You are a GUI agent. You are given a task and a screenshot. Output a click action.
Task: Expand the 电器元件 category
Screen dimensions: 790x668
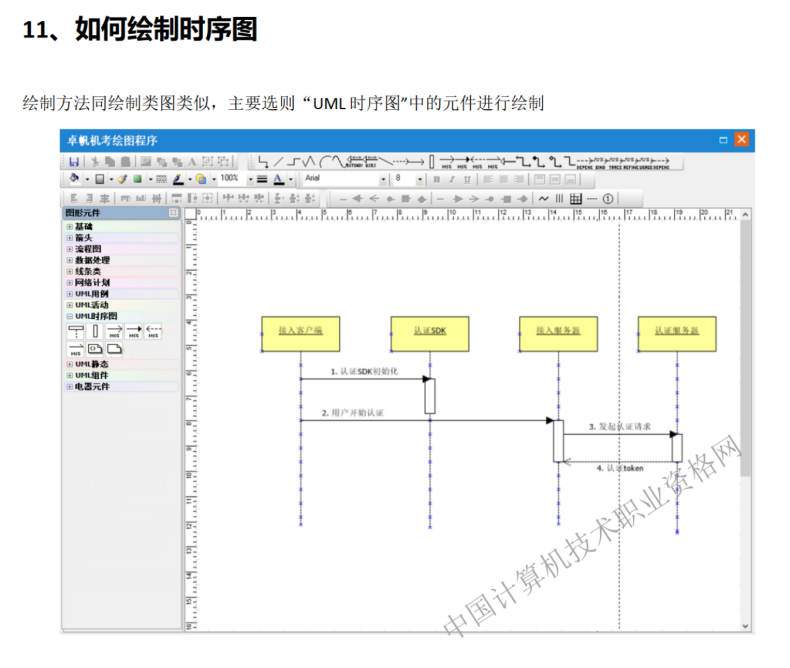[70, 386]
